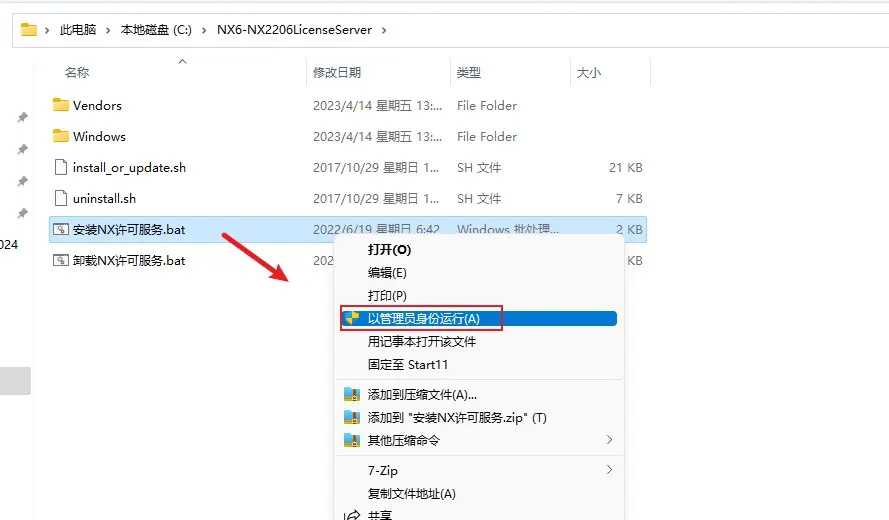Click the share icon at the menu bottom
The width and height of the screenshot is (889, 520).
pyautogui.click(x=352, y=515)
